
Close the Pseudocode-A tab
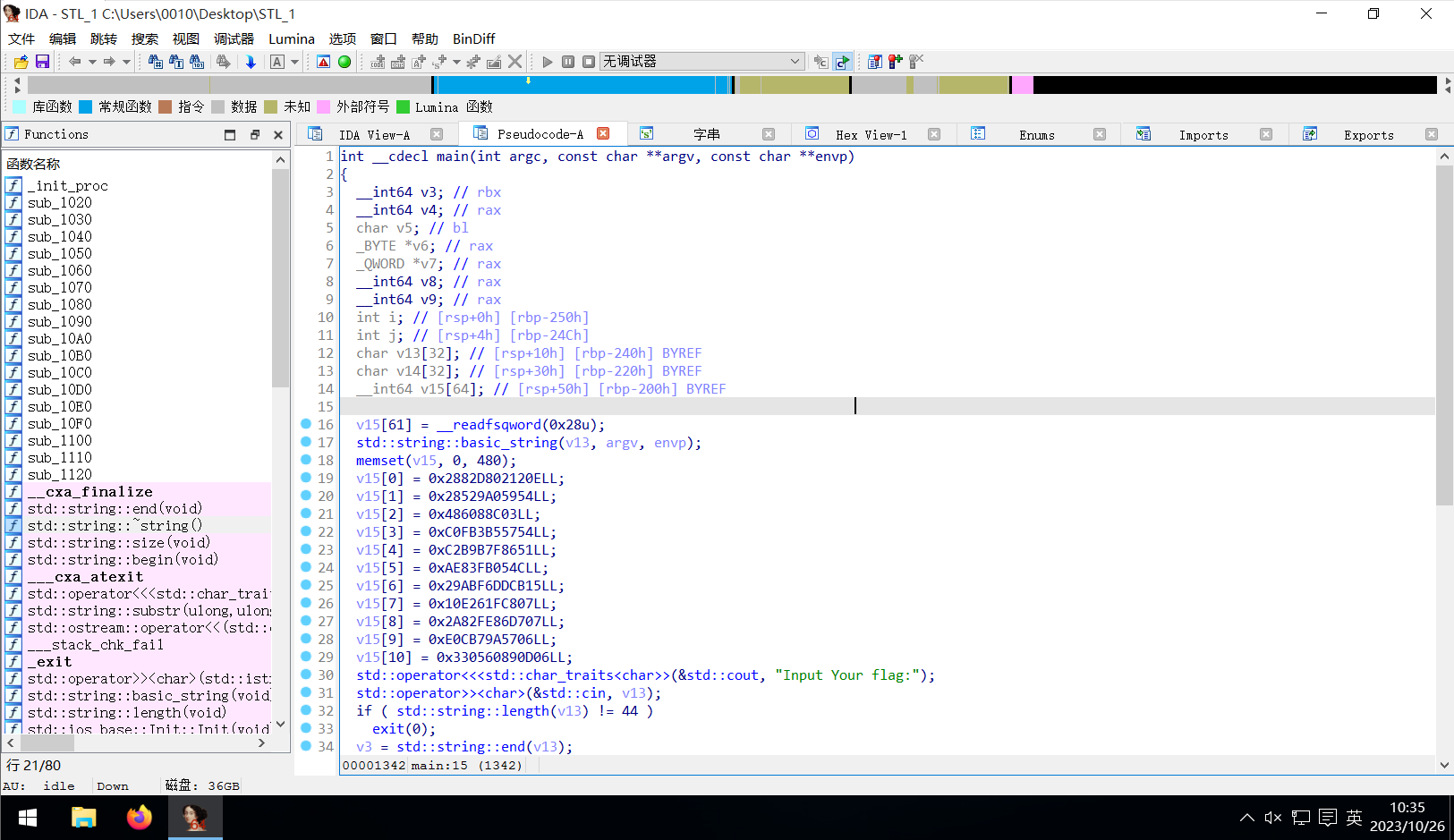(603, 134)
